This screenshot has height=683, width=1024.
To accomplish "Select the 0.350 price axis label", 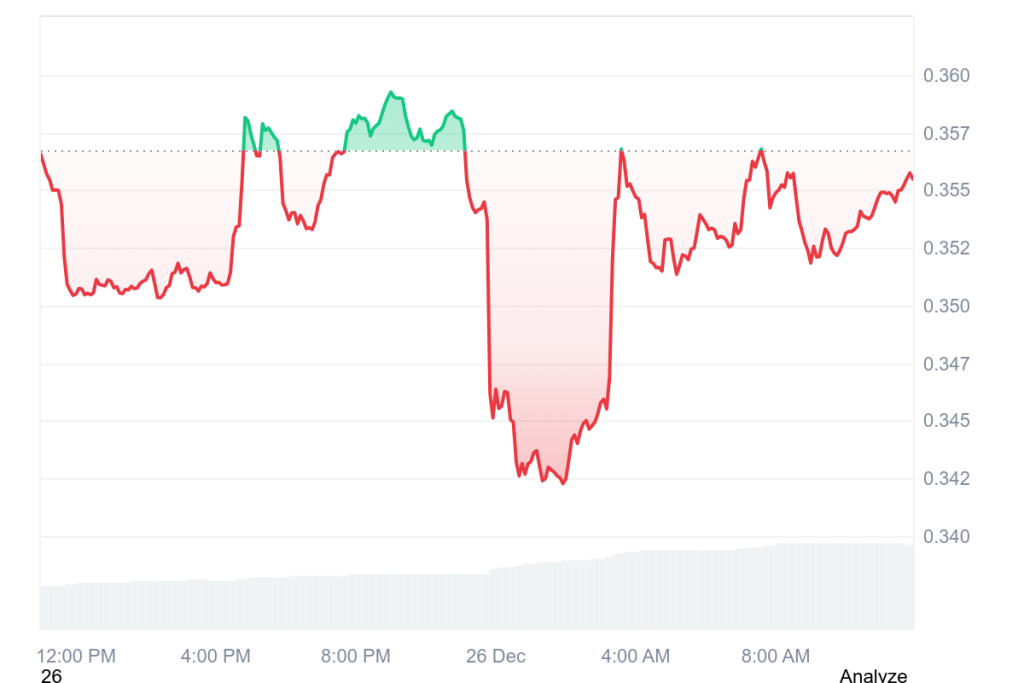I will click(949, 306).
